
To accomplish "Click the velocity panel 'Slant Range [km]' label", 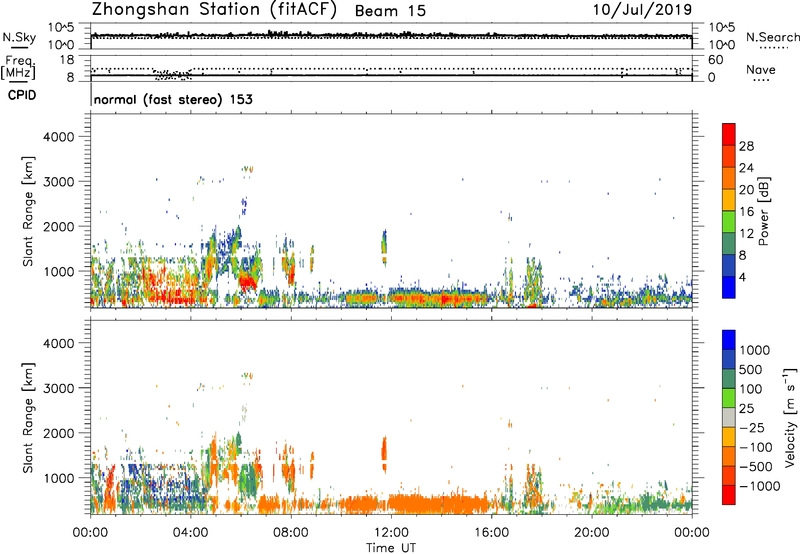I will tap(28, 418).
